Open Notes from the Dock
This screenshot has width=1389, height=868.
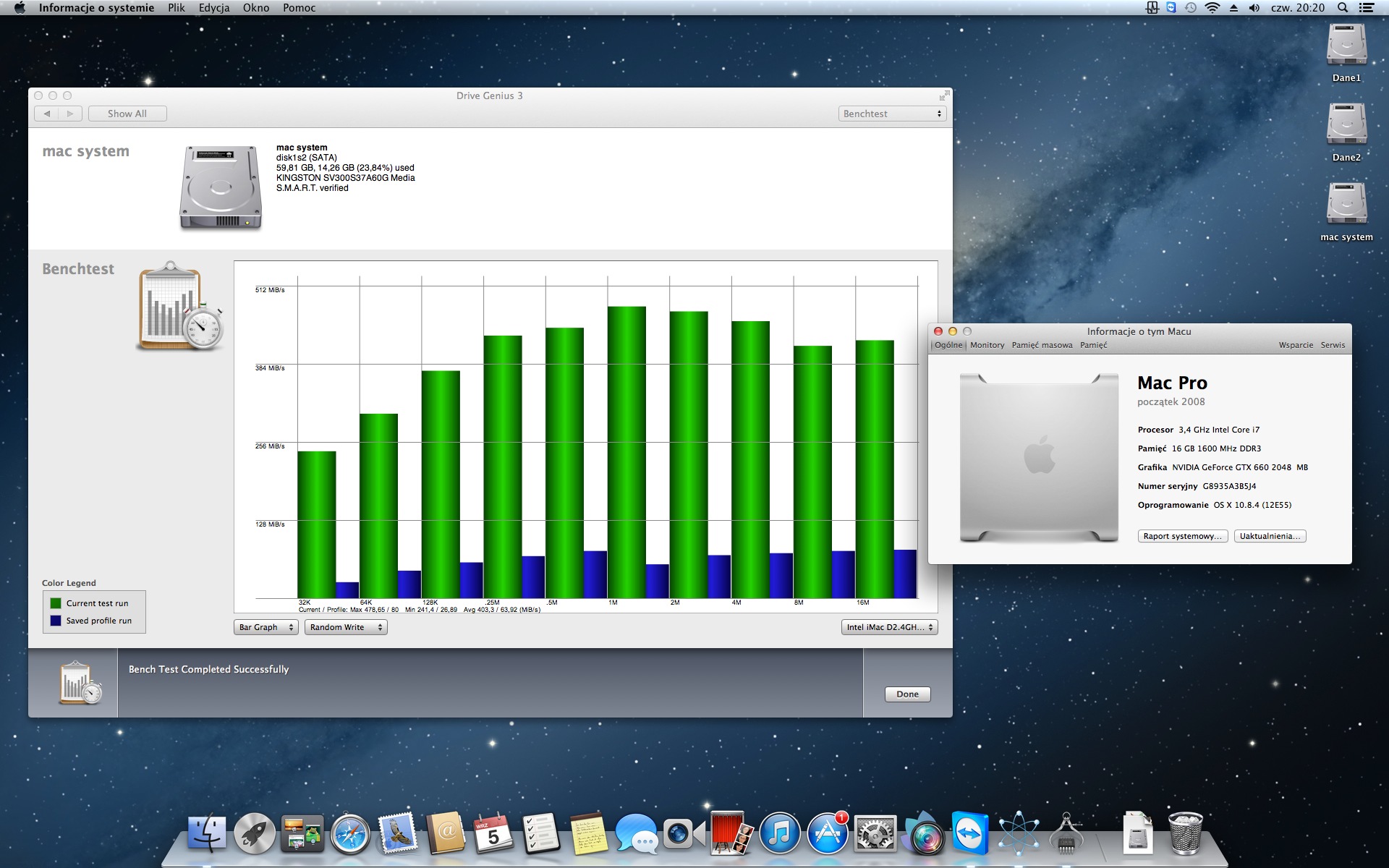pos(589,834)
